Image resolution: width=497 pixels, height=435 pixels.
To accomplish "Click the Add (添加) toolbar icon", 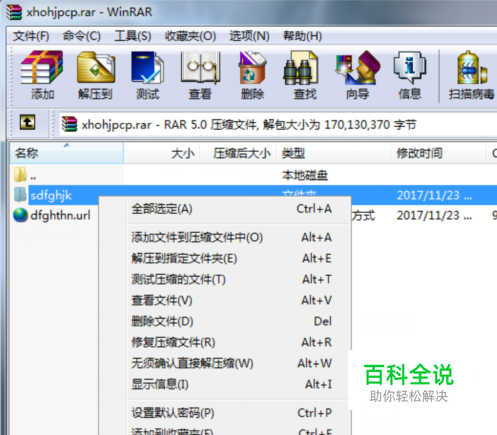I will (42, 75).
